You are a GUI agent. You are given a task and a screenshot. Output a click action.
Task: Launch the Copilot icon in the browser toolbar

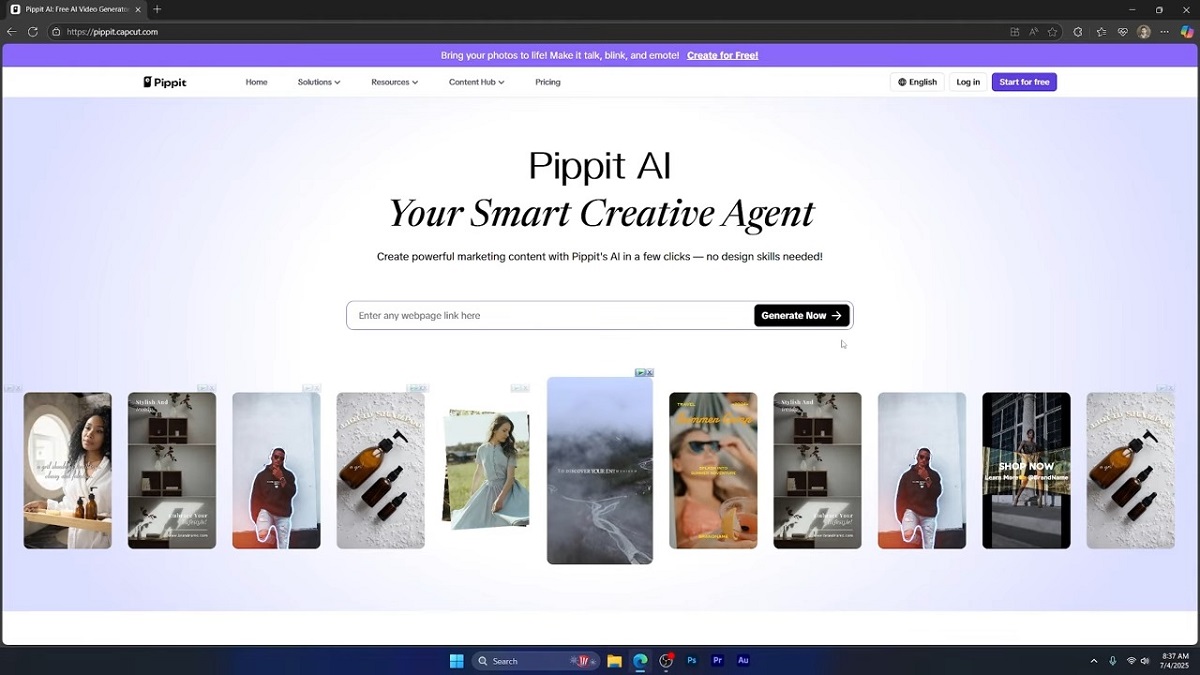point(1187,32)
